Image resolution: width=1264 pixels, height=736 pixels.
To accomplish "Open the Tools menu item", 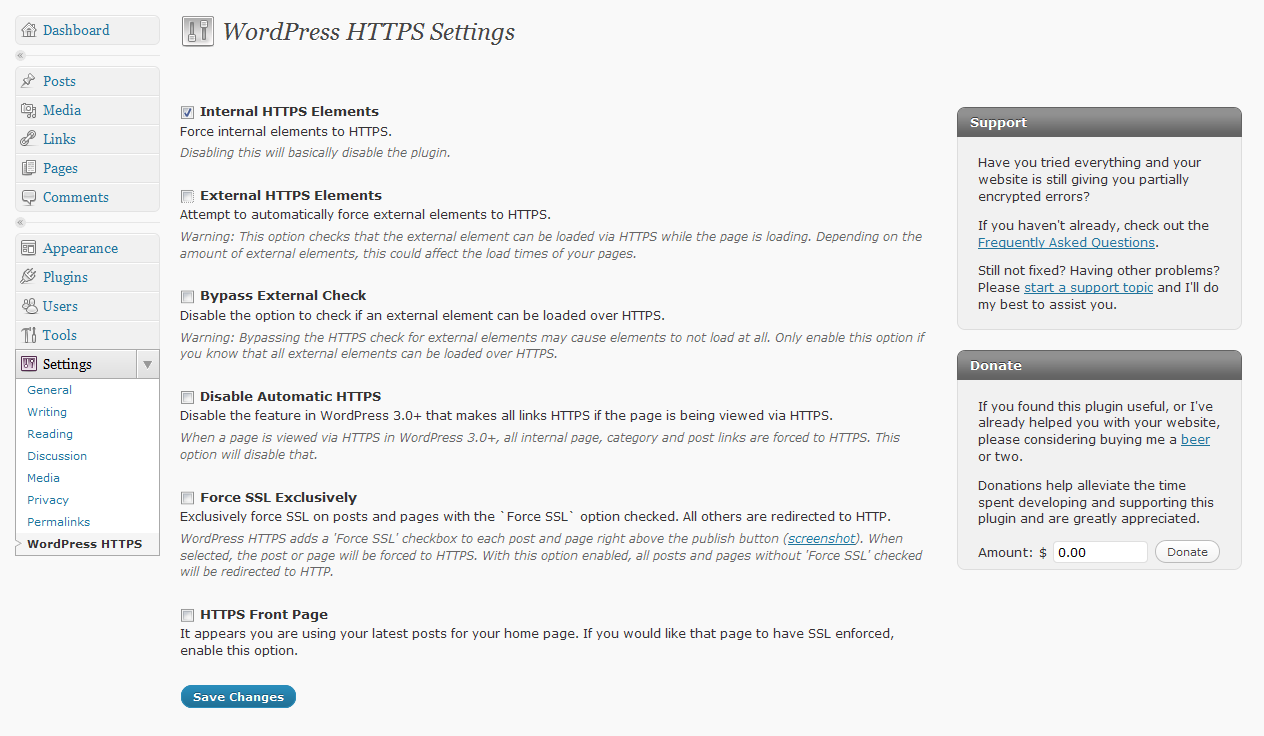I will point(60,335).
